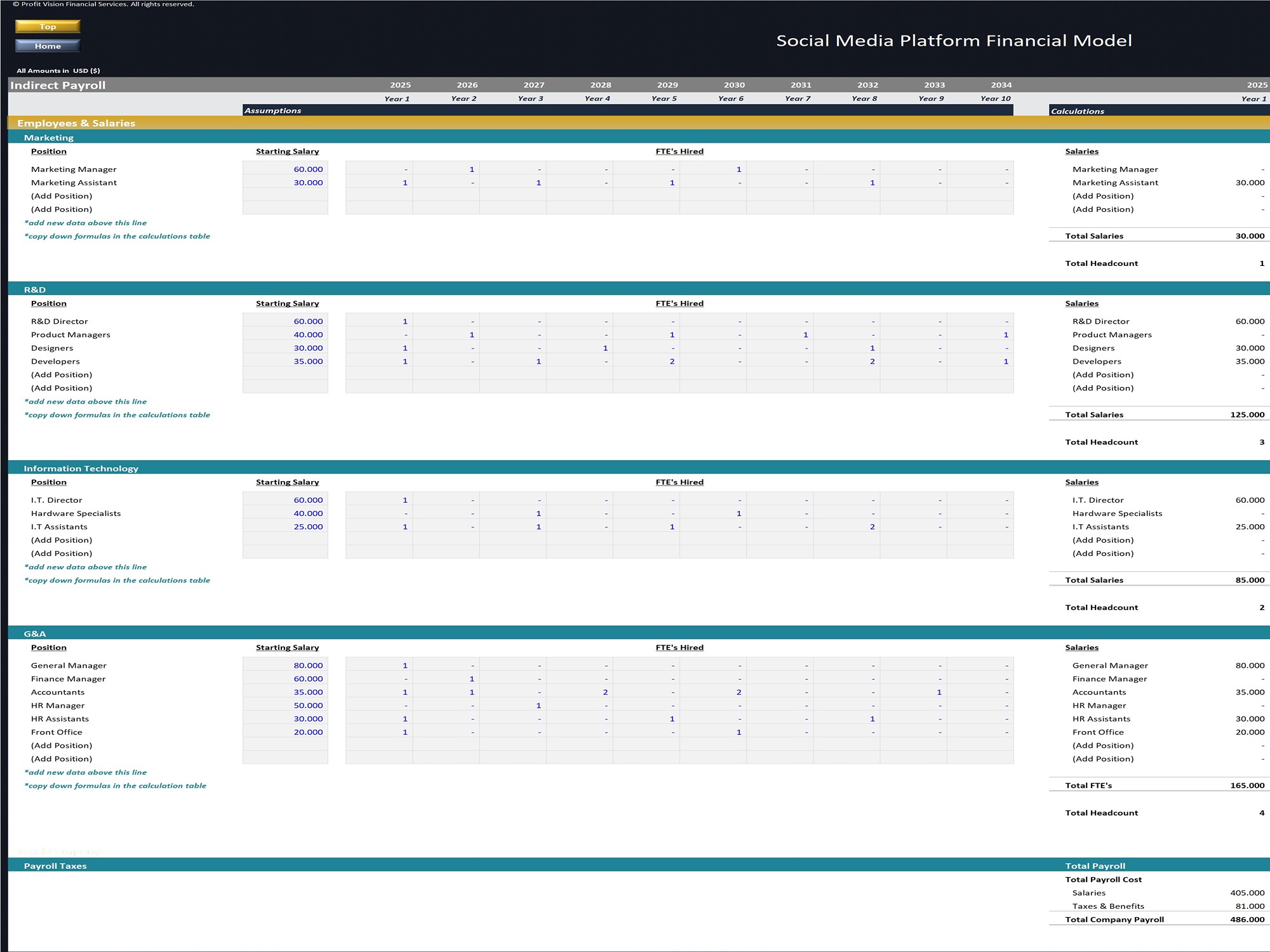The width and height of the screenshot is (1270, 952).
Task: Click the yellow Top button
Action: [x=48, y=27]
